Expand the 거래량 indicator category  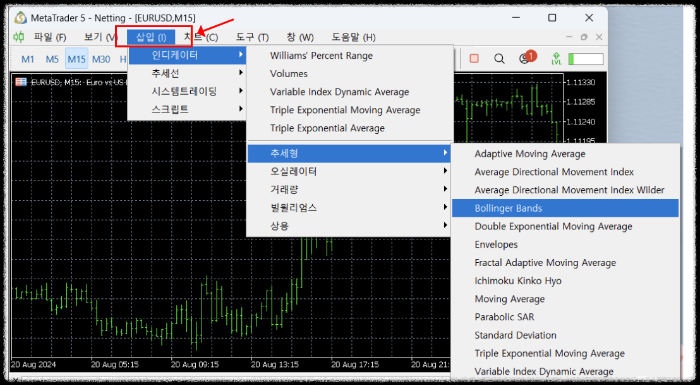click(x=349, y=189)
